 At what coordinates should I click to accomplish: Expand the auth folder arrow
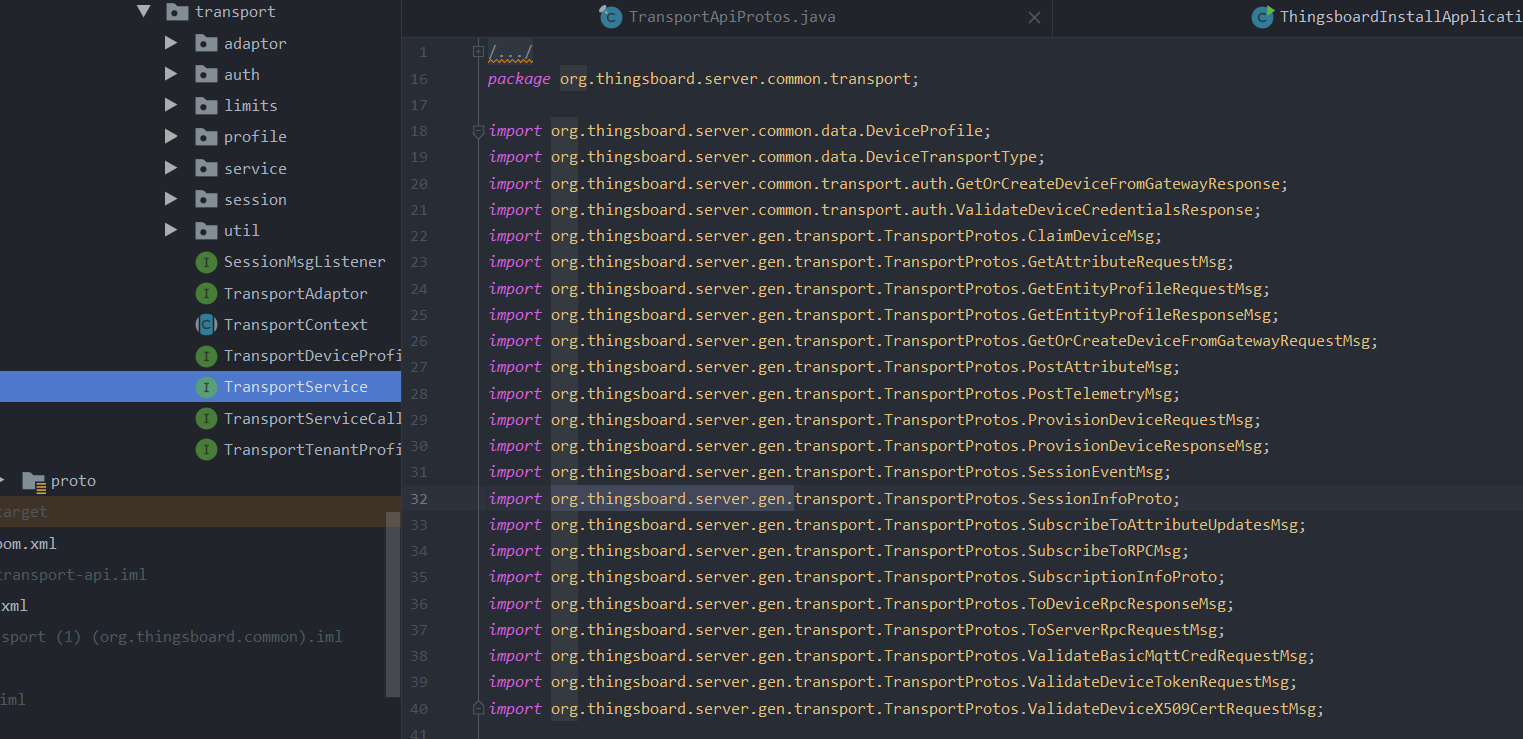pyautogui.click(x=172, y=74)
